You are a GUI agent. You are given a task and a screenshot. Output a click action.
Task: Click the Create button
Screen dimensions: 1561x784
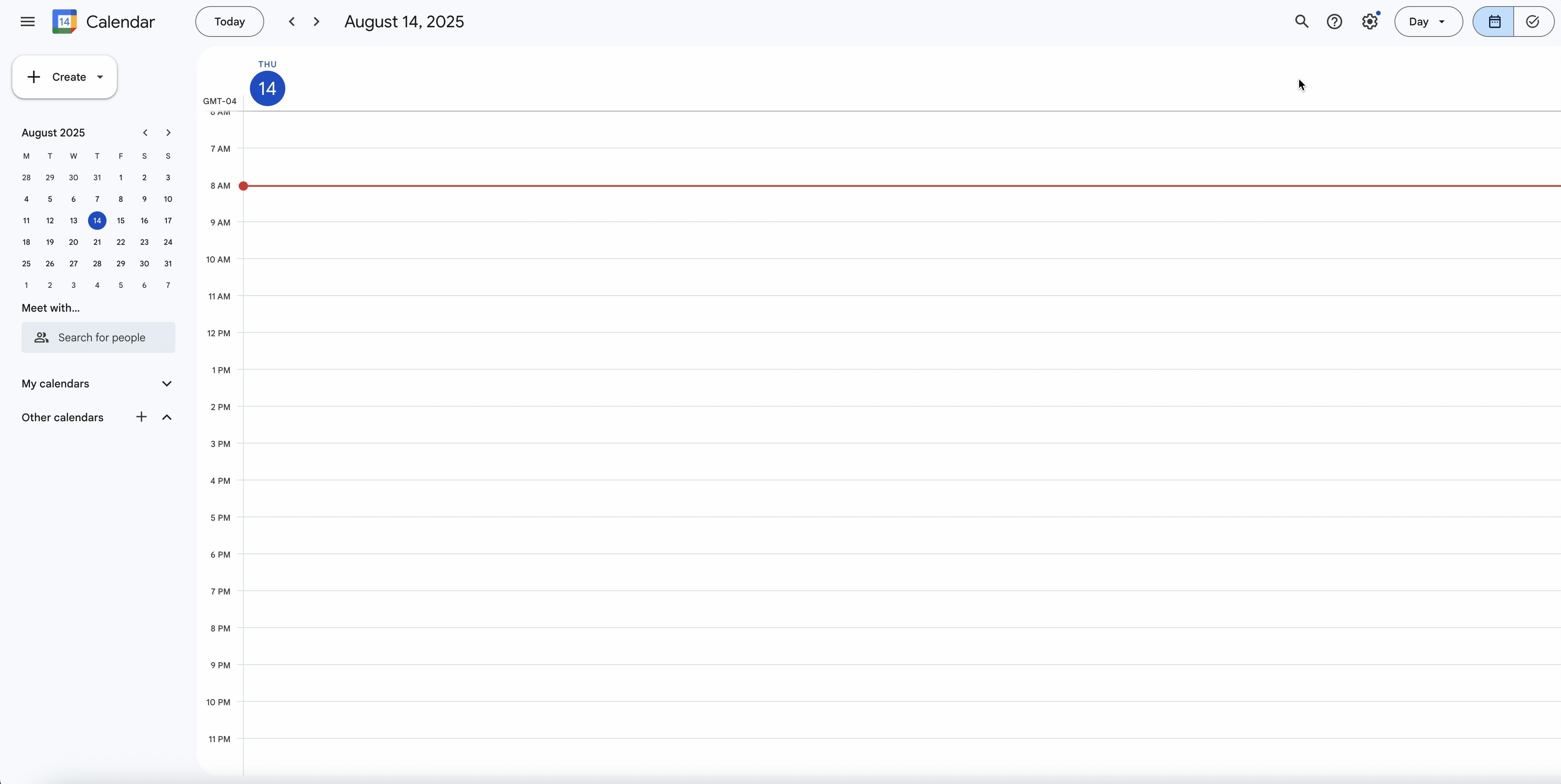tap(64, 77)
